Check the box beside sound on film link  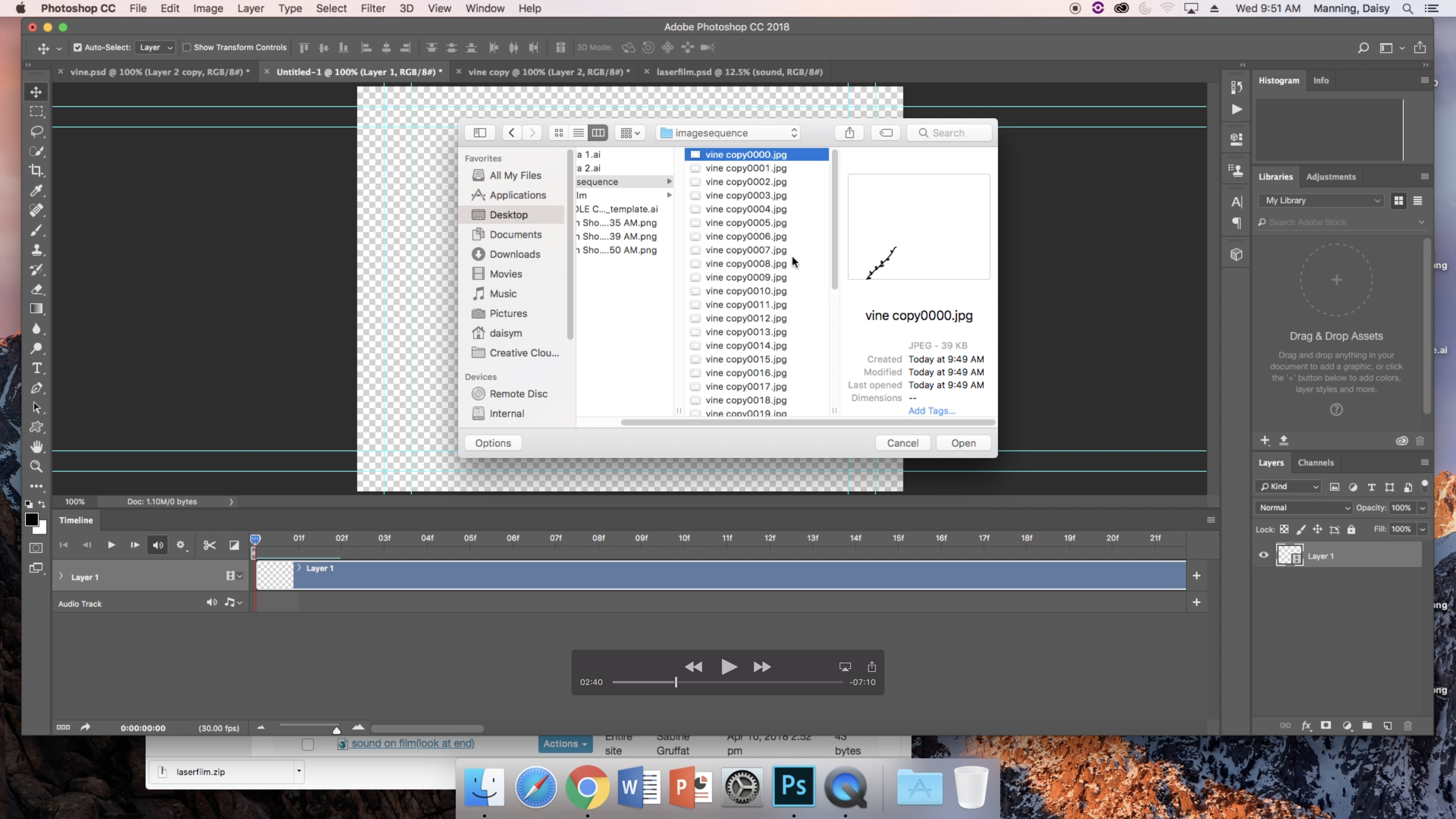click(x=307, y=745)
